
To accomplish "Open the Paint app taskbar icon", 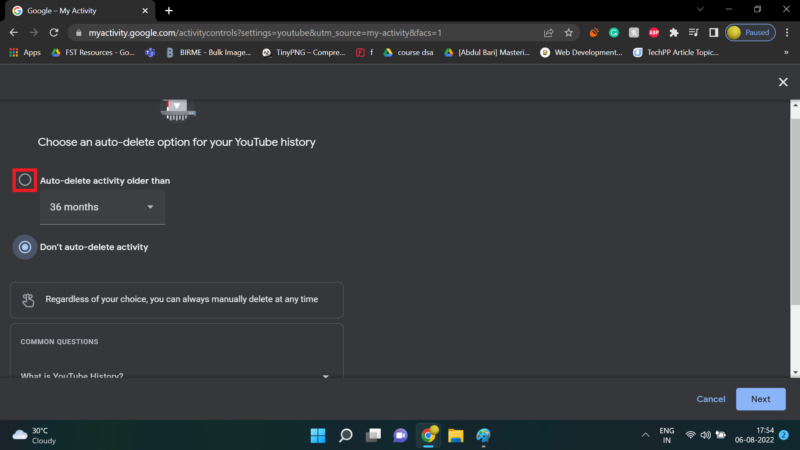I will point(483,435).
